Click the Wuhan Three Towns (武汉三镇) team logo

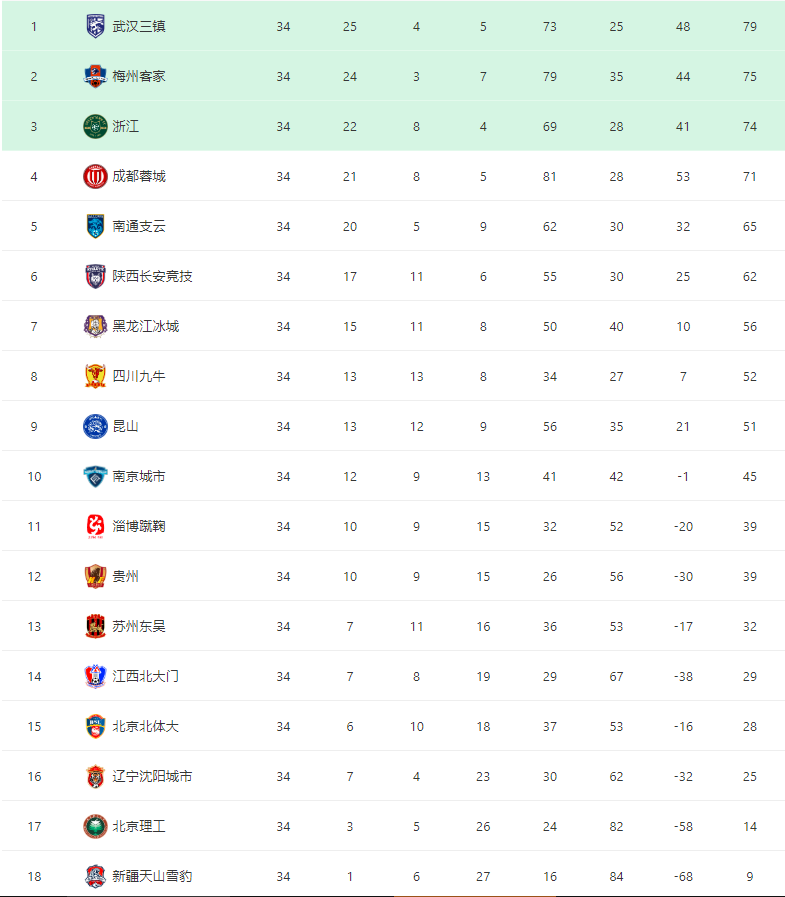(95, 26)
